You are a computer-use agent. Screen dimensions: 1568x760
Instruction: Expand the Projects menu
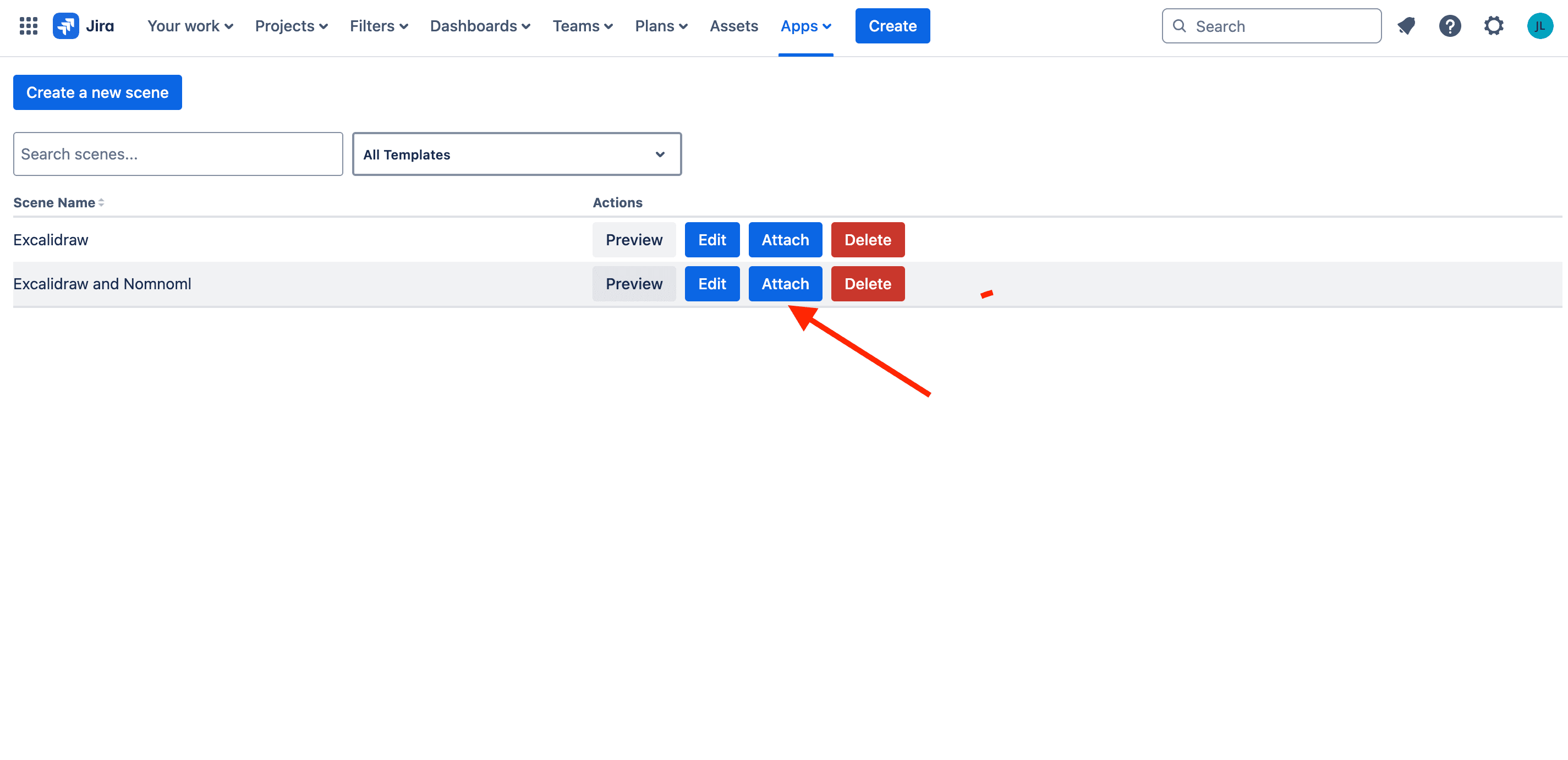pos(291,26)
